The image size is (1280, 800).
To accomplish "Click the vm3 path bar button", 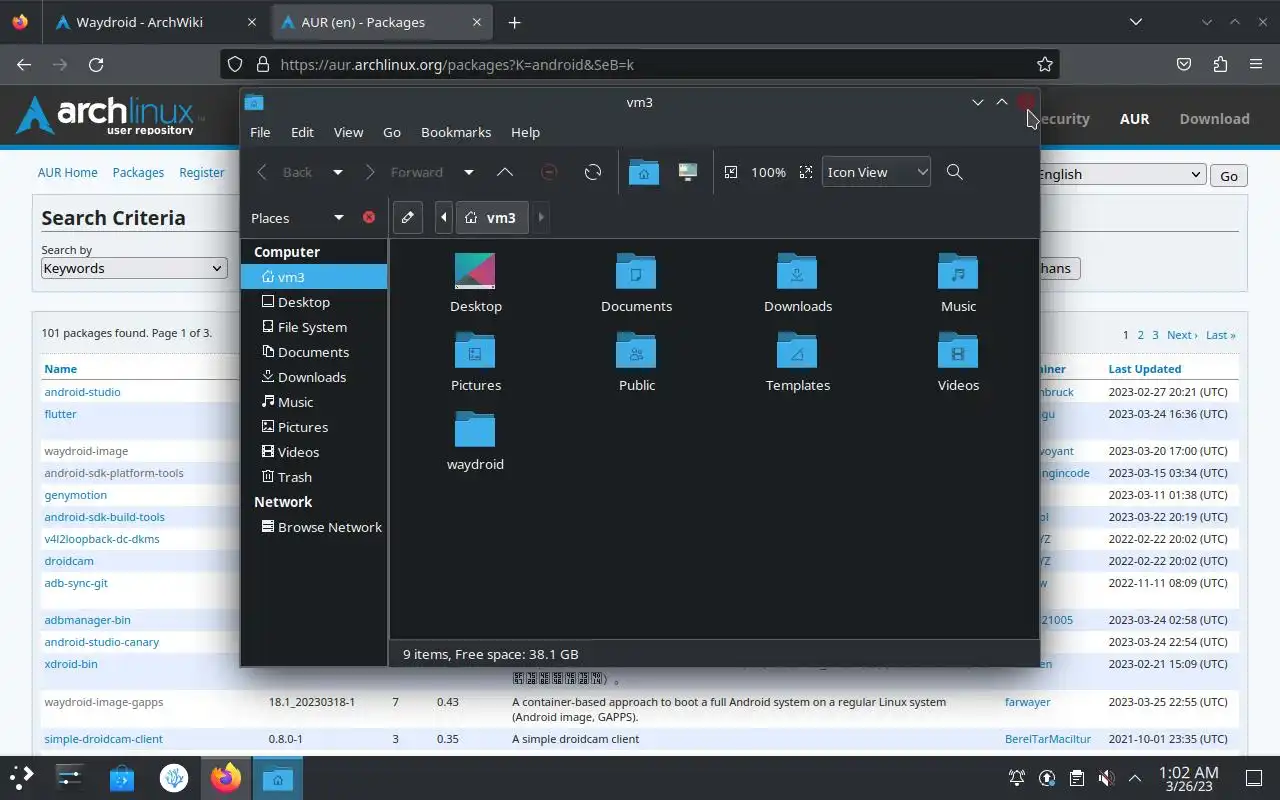I will click(x=490, y=217).
